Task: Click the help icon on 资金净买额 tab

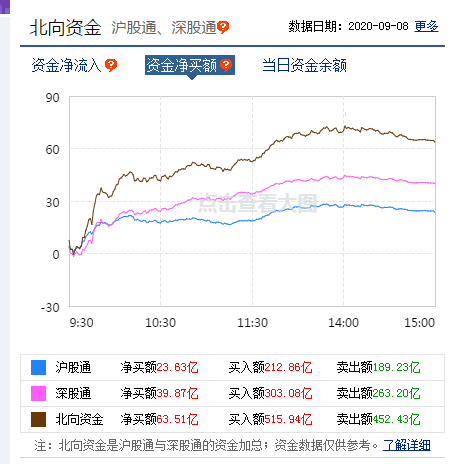Action: pyautogui.click(x=226, y=65)
